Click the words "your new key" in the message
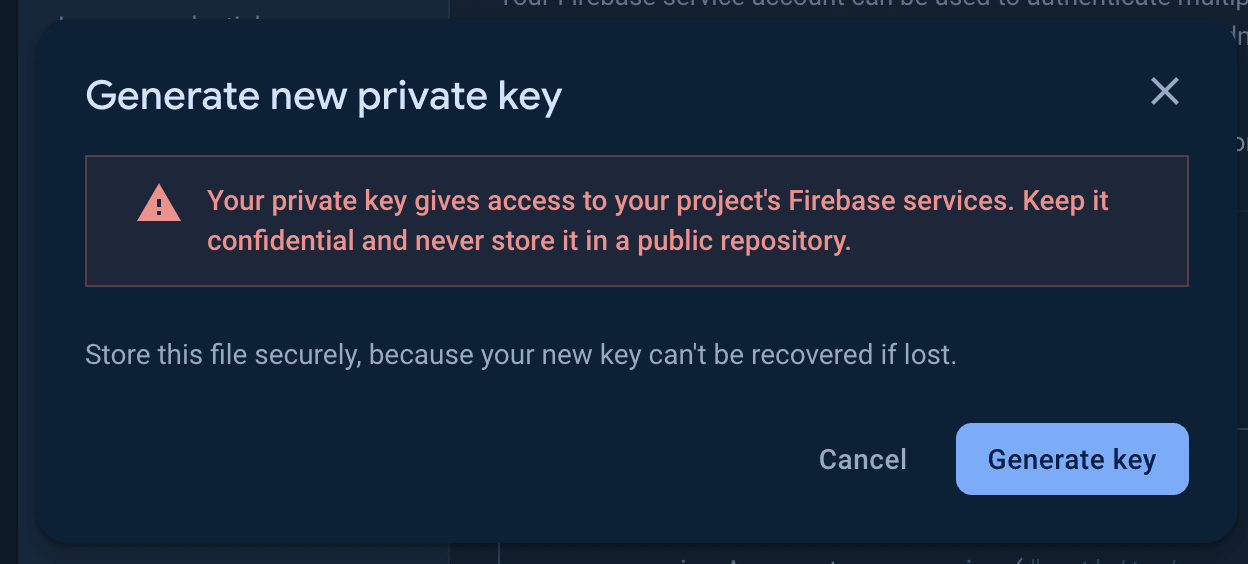The height and width of the screenshot is (564, 1248). point(561,355)
